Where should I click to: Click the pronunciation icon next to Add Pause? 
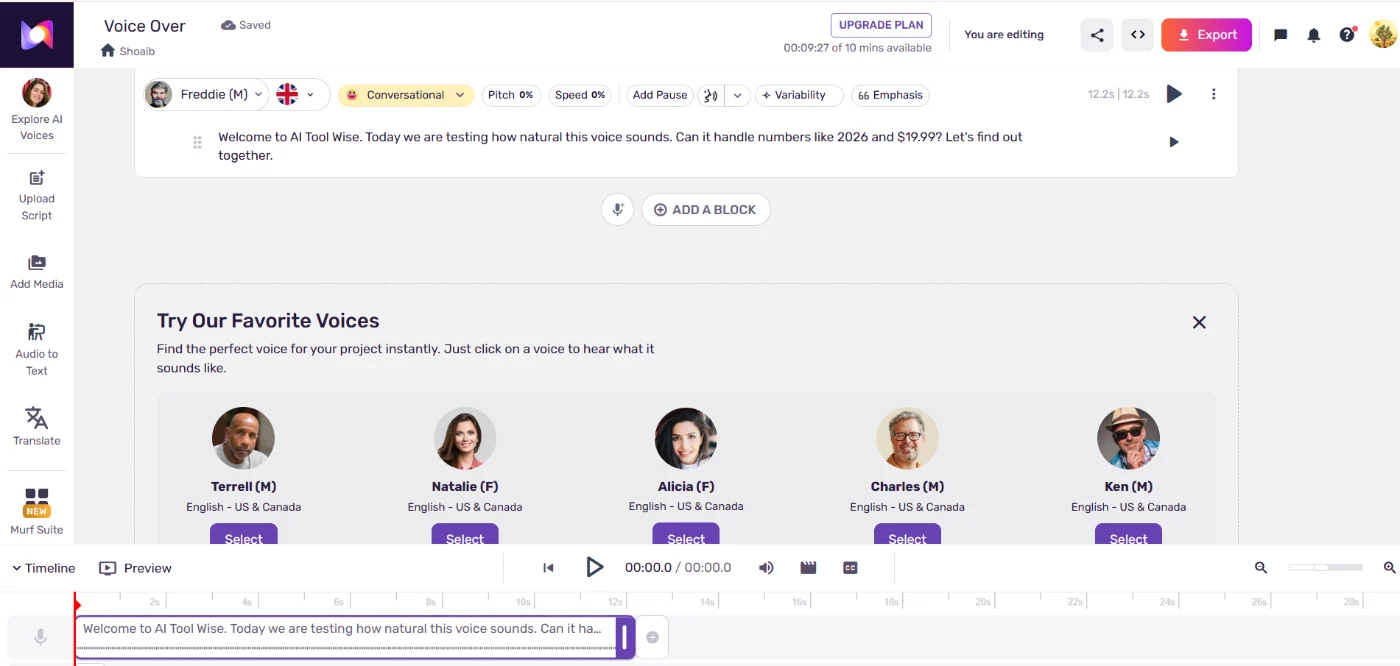point(711,95)
